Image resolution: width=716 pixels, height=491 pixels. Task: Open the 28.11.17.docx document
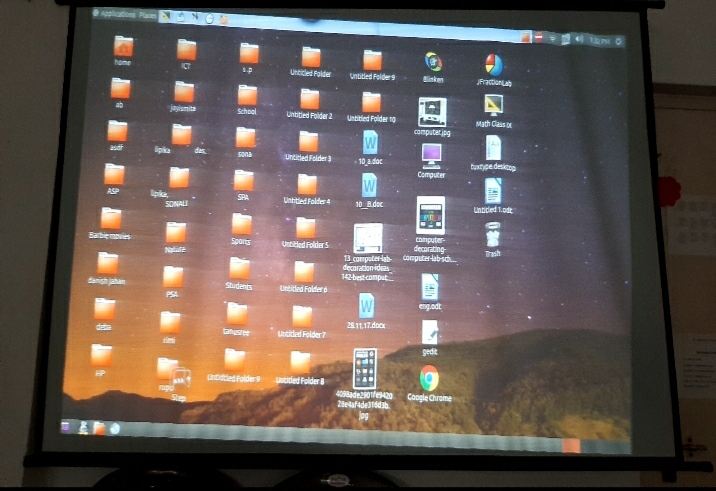point(367,306)
